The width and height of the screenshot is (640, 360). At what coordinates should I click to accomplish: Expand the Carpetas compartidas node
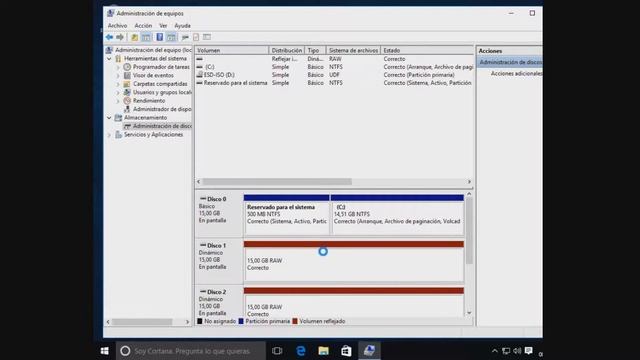(118, 84)
